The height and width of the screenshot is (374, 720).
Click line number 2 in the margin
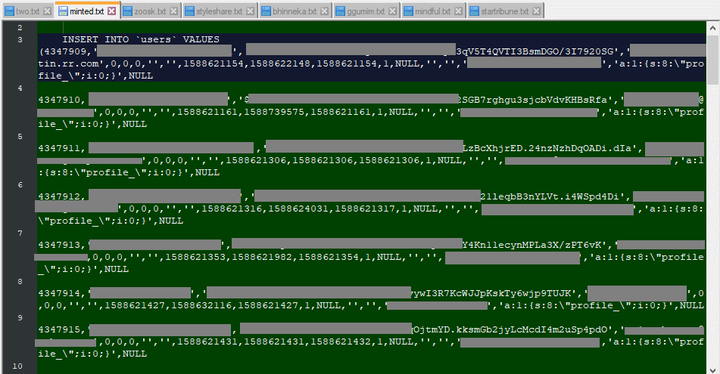tap(20, 28)
